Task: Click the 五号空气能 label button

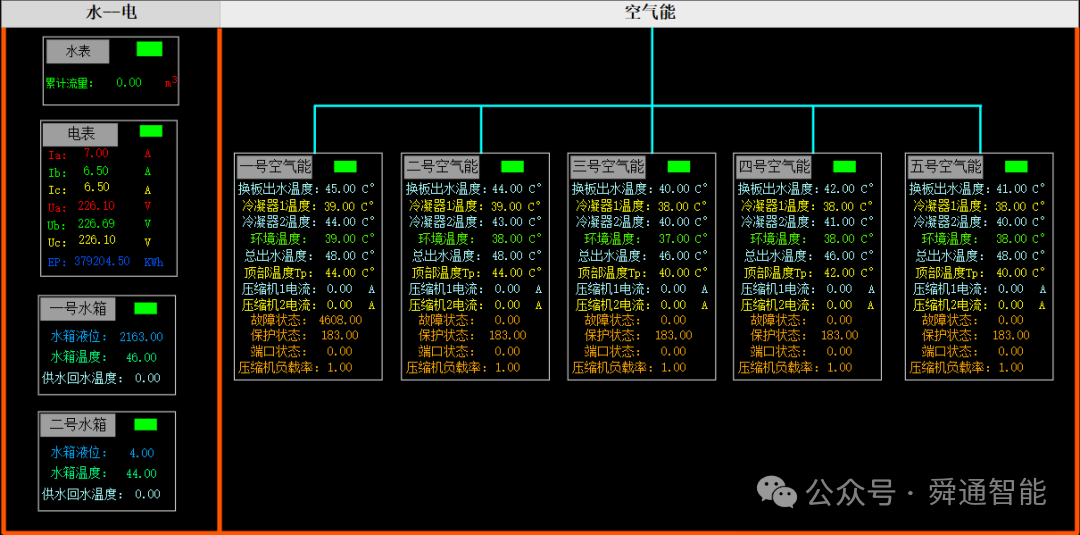Action: (946, 166)
